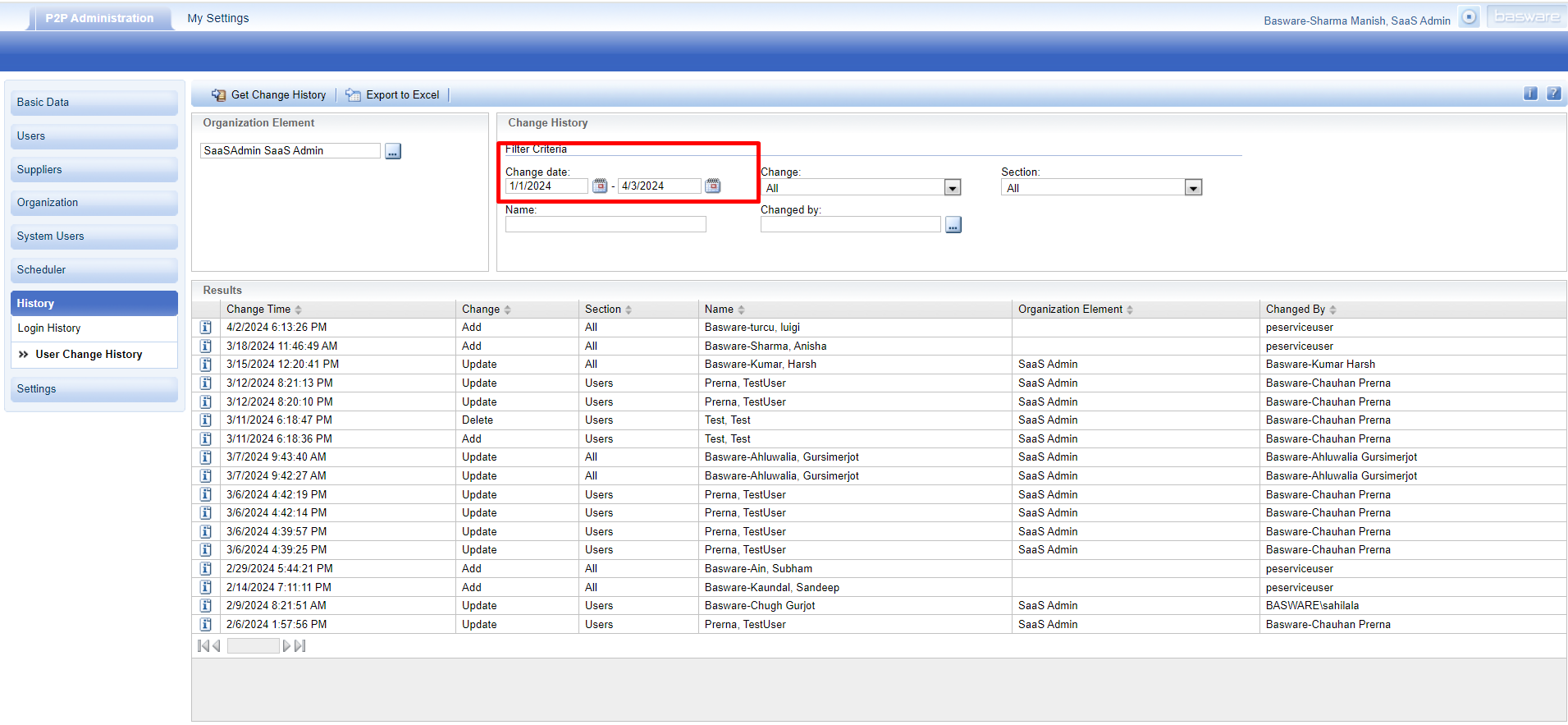This screenshot has height=725, width=1568.
Task: Open the Suppliers sidebar menu
Action: [x=94, y=170]
